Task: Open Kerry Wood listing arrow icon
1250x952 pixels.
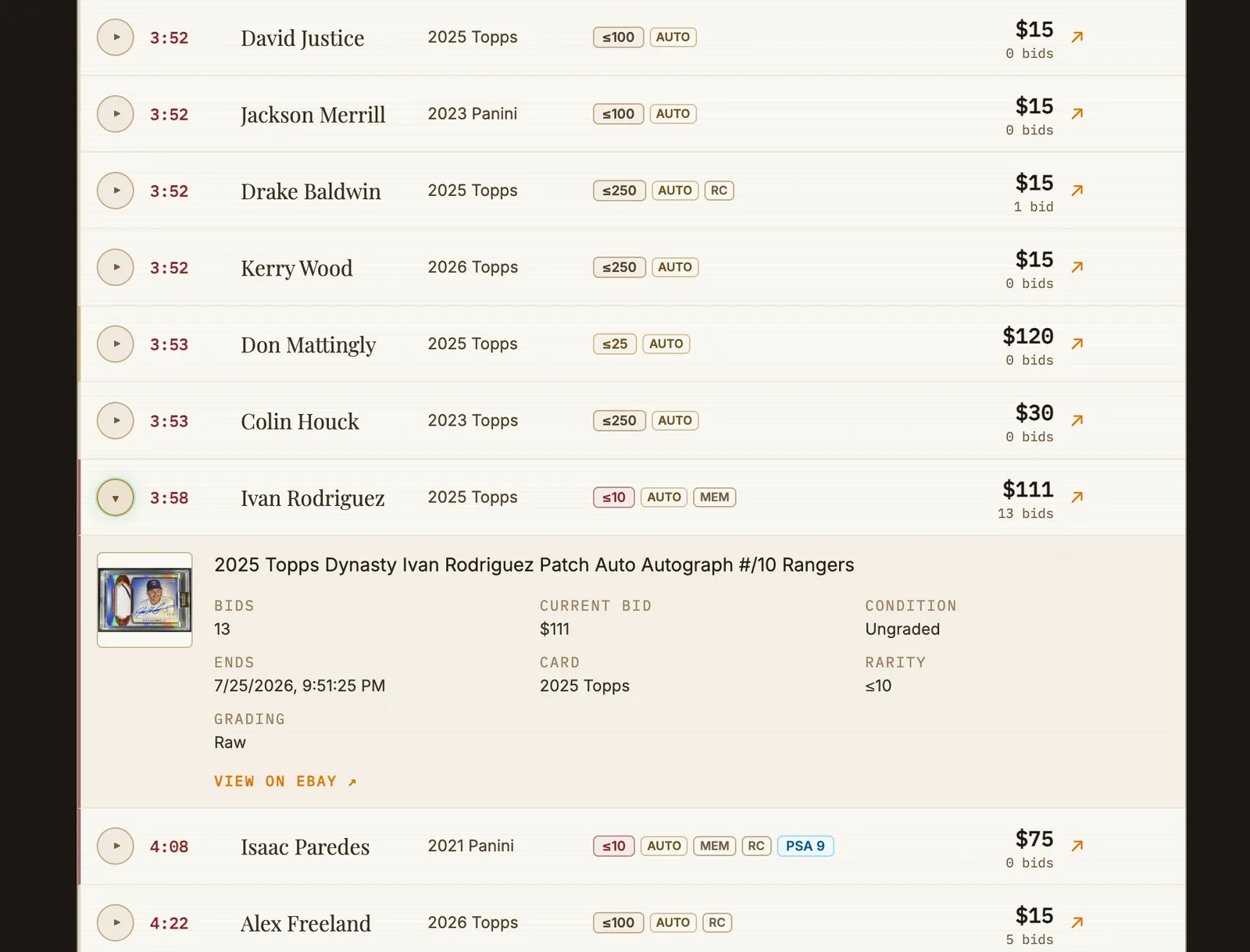Action: tap(1077, 267)
